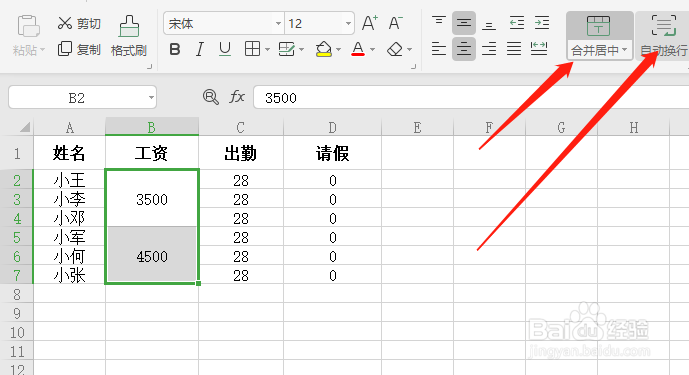Screen dimensions: 689x375
Task: Click the Paste (粘贴) icon
Action: [29, 26]
